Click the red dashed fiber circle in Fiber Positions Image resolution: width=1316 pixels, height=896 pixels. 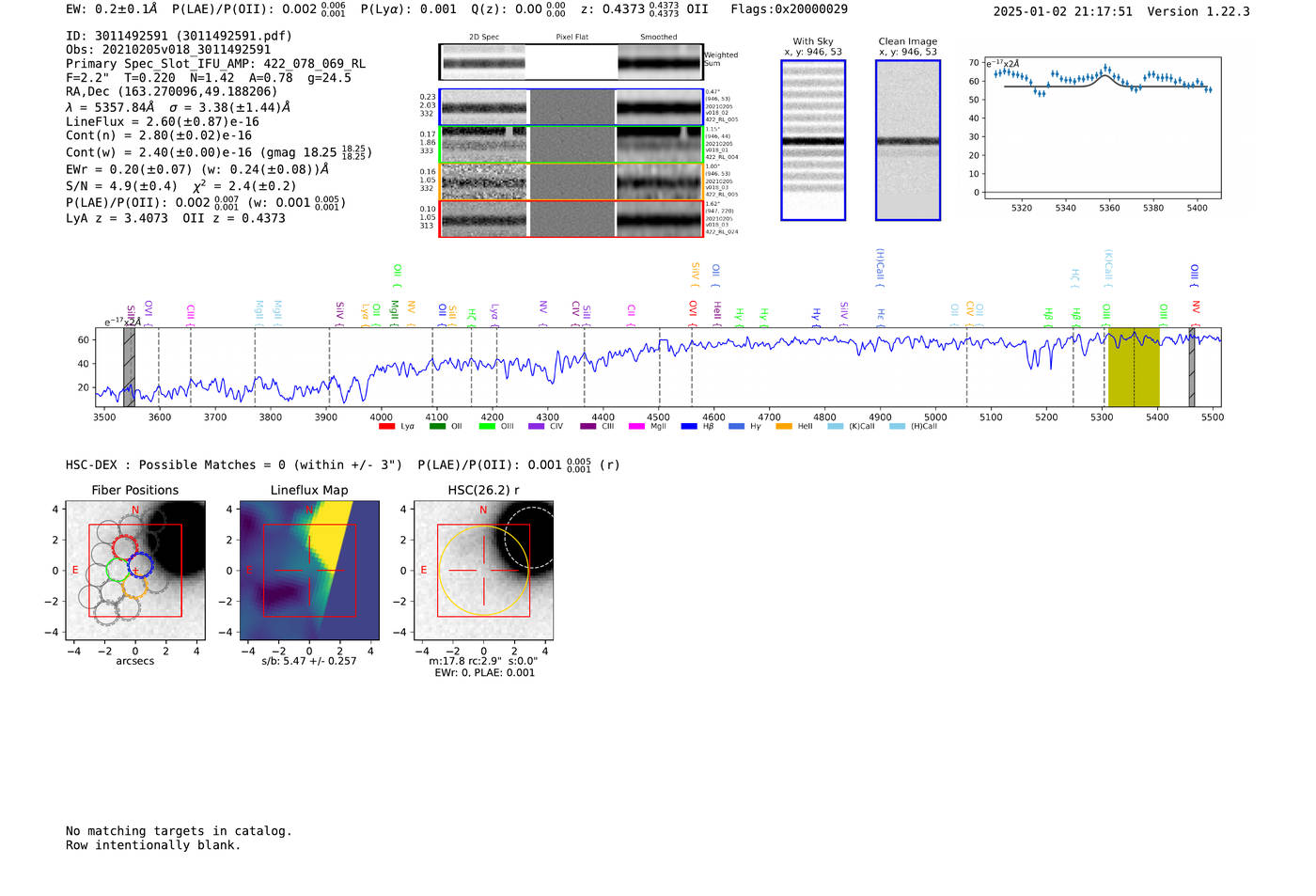125,547
